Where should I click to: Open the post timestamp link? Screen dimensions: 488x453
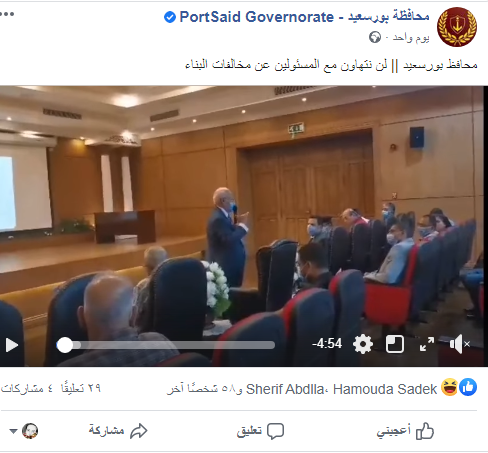(x=411, y=37)
